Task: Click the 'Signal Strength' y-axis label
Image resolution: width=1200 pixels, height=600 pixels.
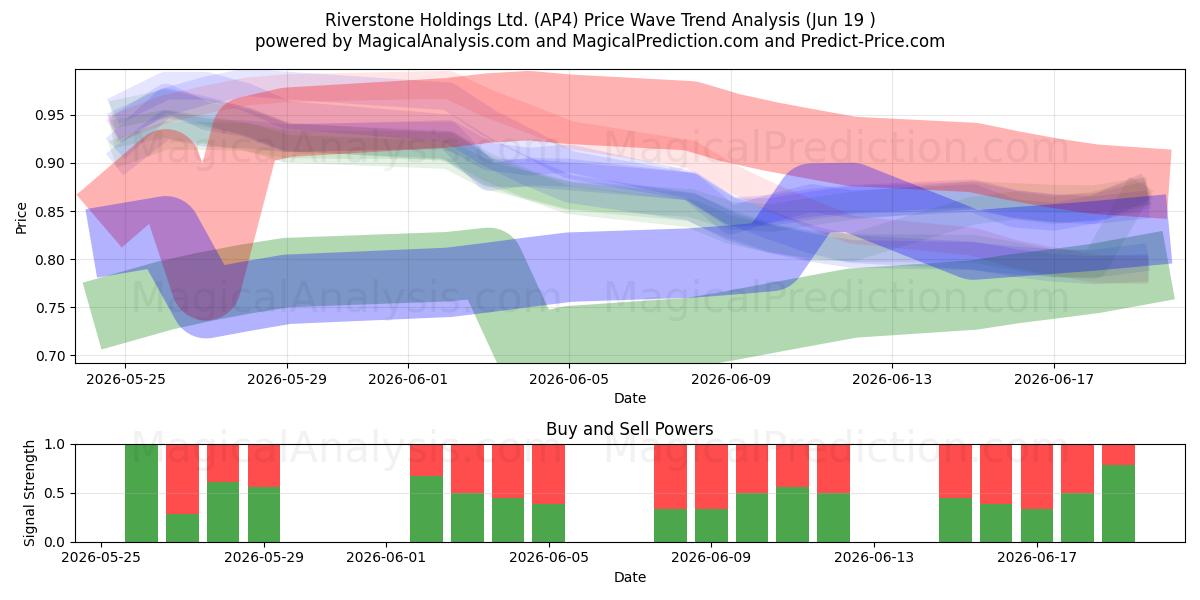Action: (29, 493)
